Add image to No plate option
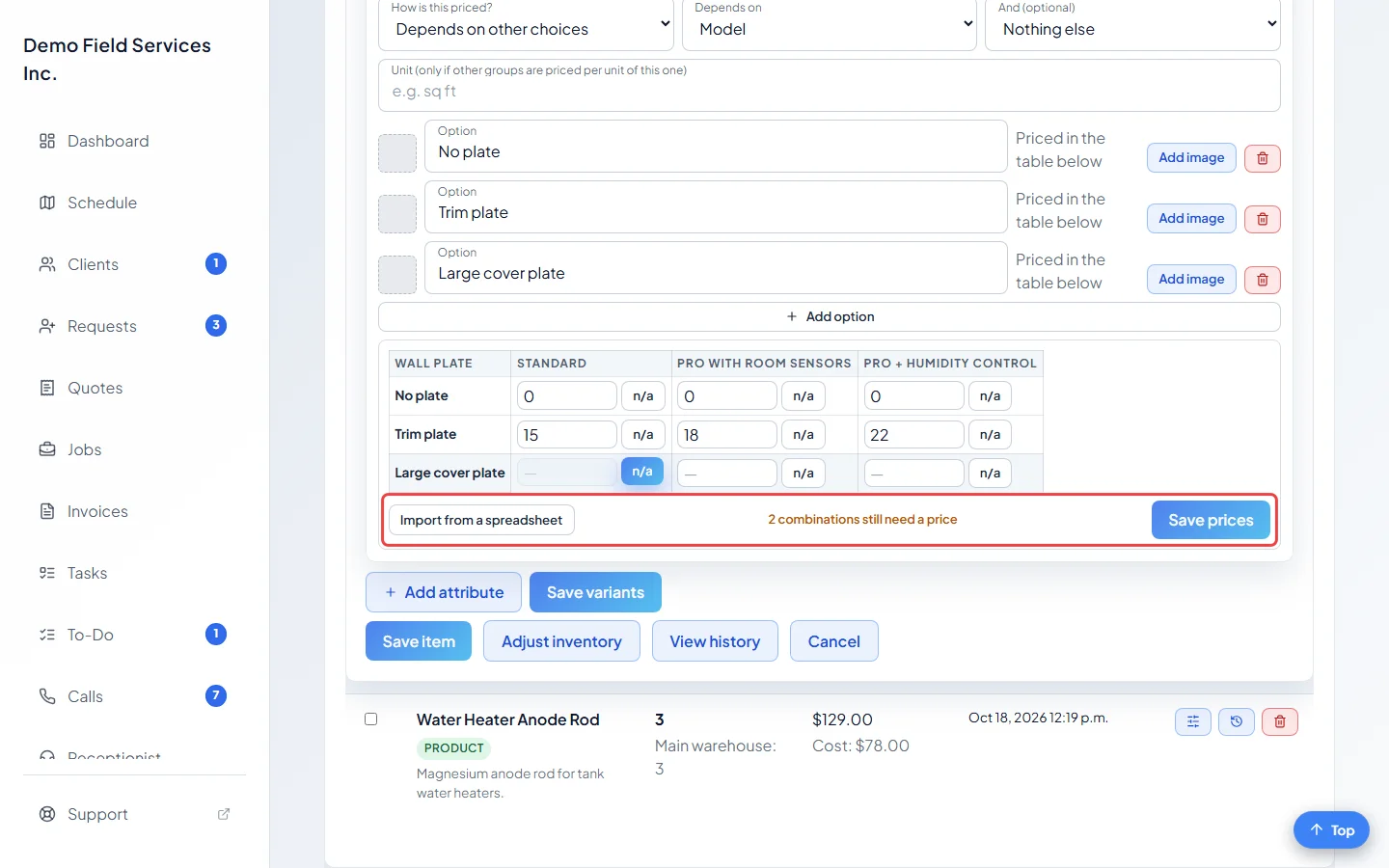 (x=1191, y=158)
